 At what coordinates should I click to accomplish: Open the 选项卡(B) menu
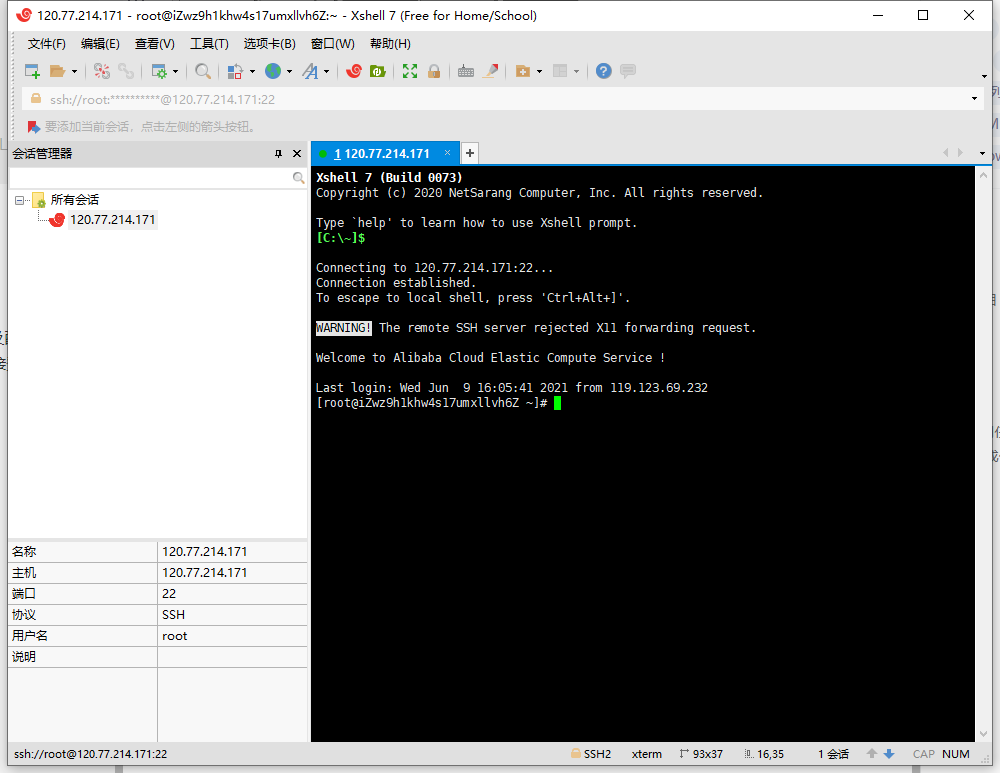pos(269,43)
